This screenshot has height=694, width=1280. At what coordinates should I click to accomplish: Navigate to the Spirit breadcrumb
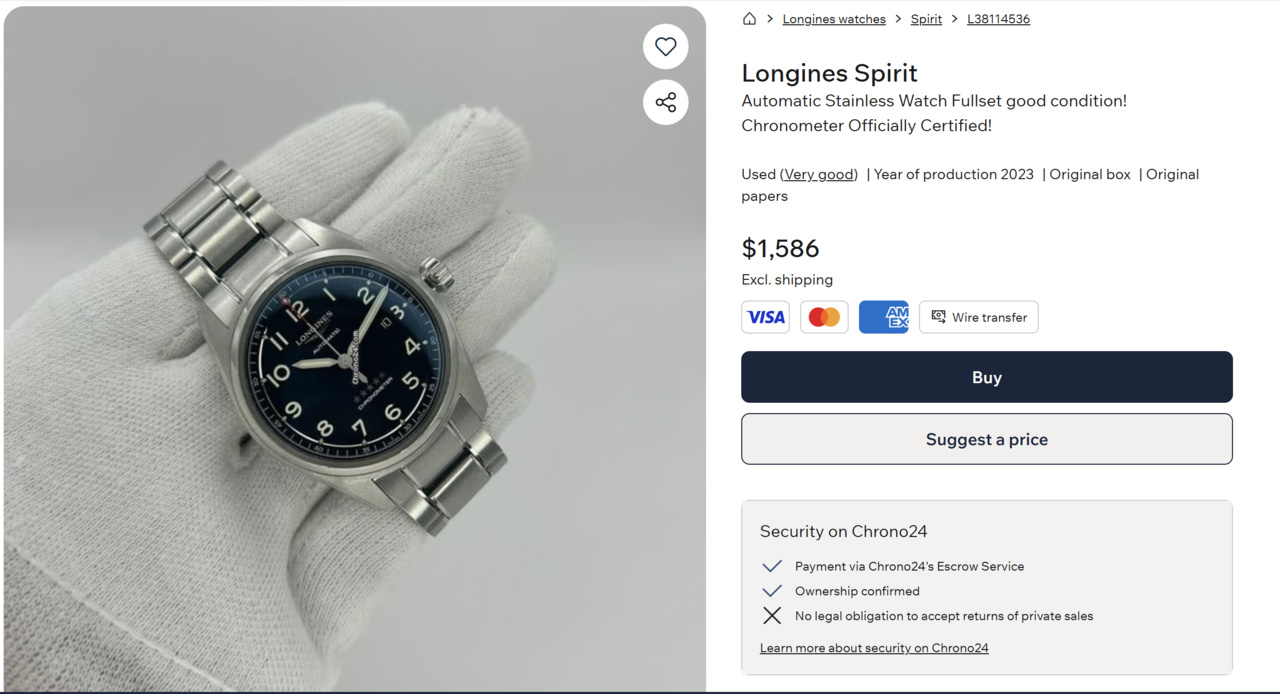point(926,19)
